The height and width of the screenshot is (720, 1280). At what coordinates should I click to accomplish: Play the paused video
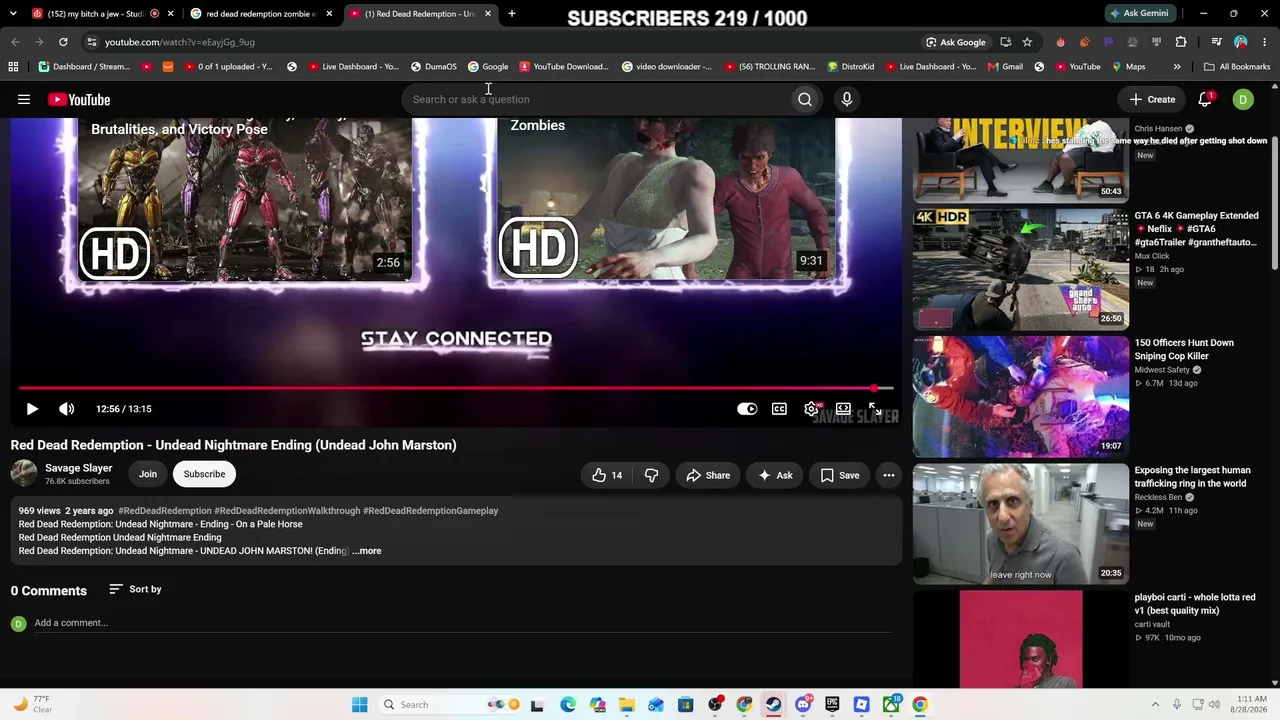click(32, 409)
